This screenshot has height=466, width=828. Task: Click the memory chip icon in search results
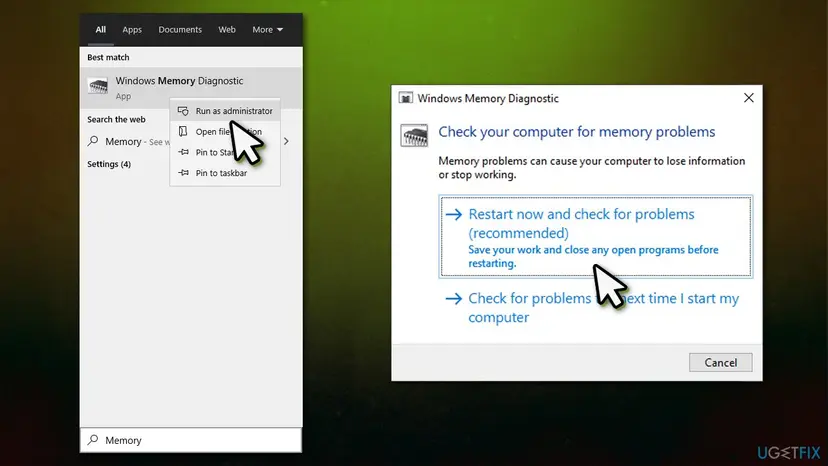pos(98,86)
